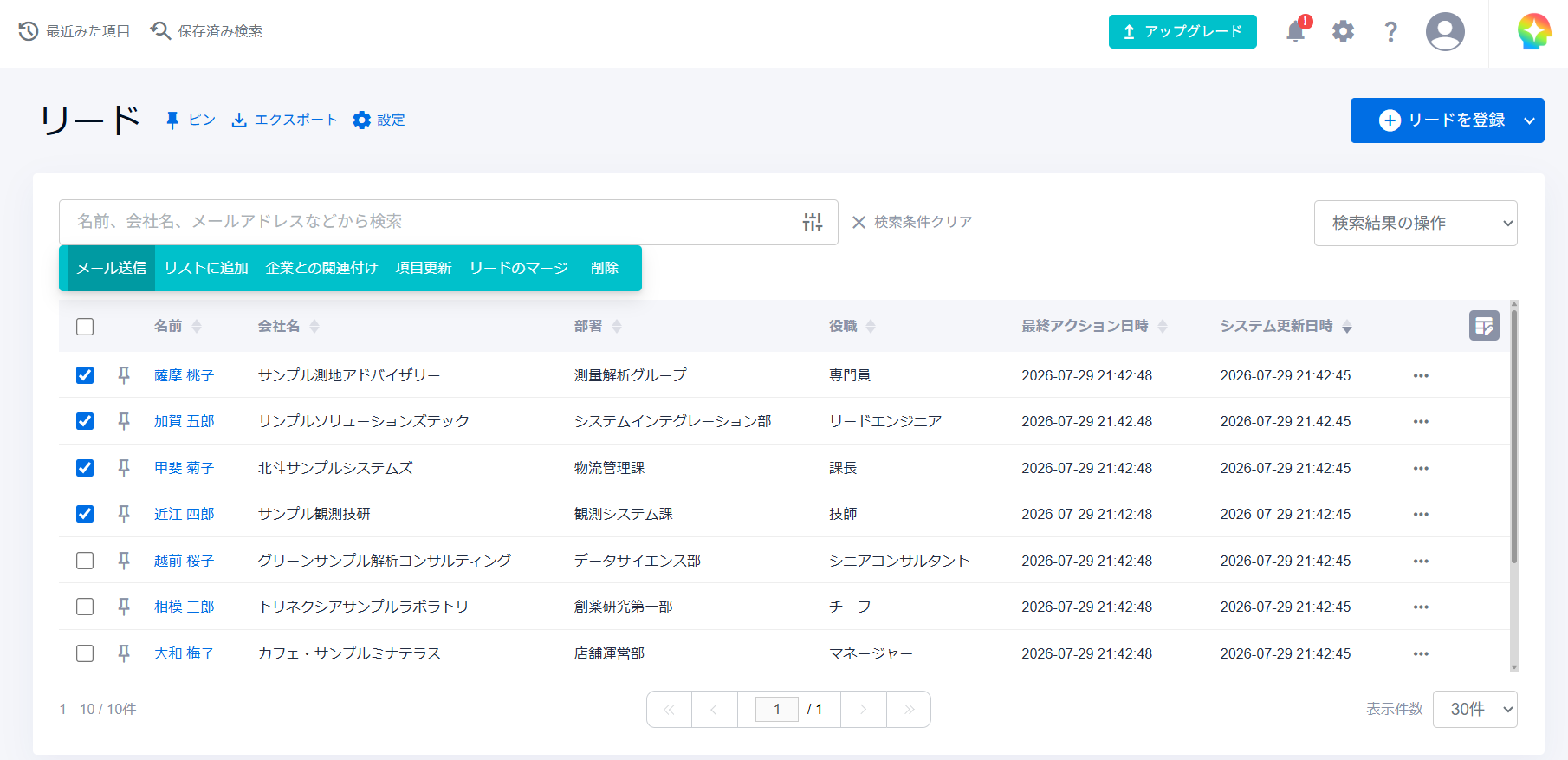This screenshot has width=1568, height=760.
Task: Expand the リードを登録 dropdown arrow
Action: [1530, 120]
